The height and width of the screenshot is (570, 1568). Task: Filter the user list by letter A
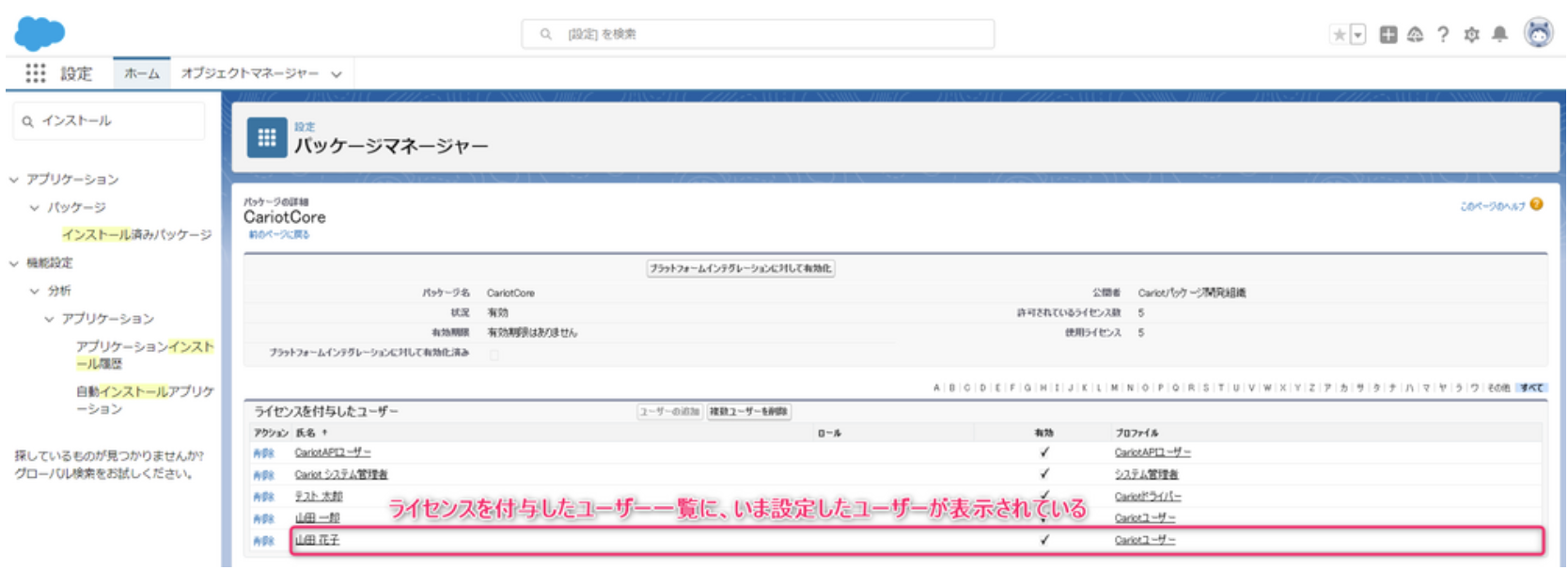936,388
